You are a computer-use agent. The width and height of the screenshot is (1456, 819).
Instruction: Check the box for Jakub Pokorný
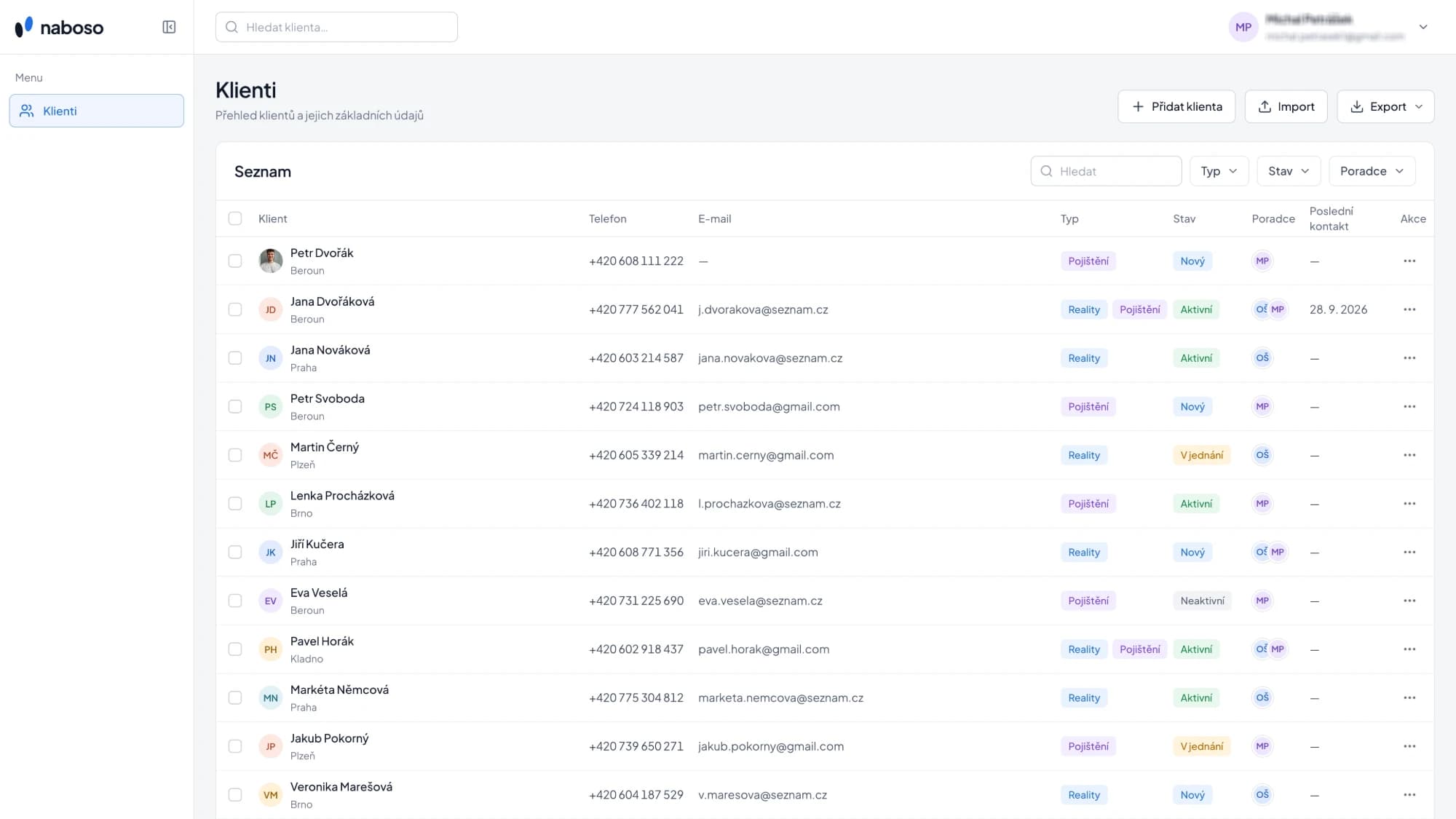pyautogui.click(x=235, y=746)
